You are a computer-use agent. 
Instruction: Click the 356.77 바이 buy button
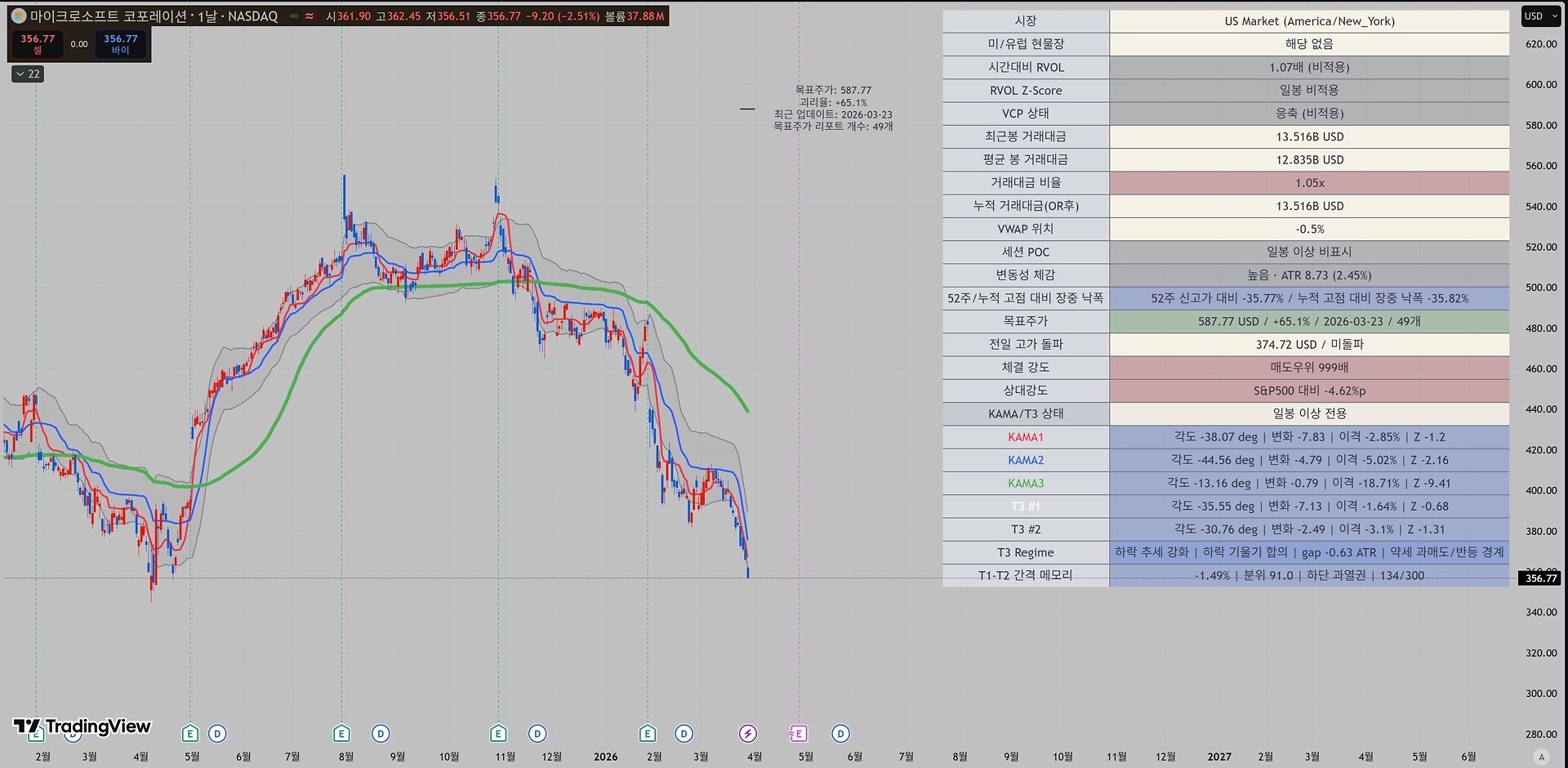[x=120, y=44]
